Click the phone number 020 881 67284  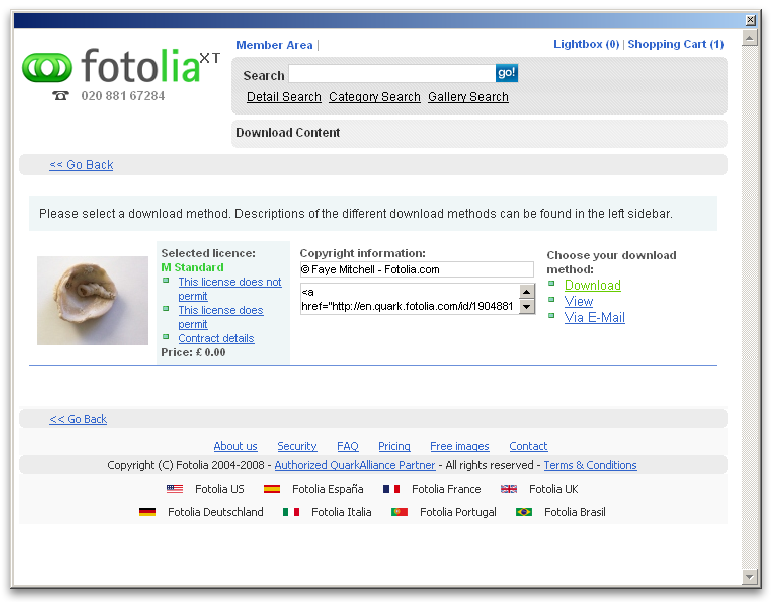pos(123,96)
